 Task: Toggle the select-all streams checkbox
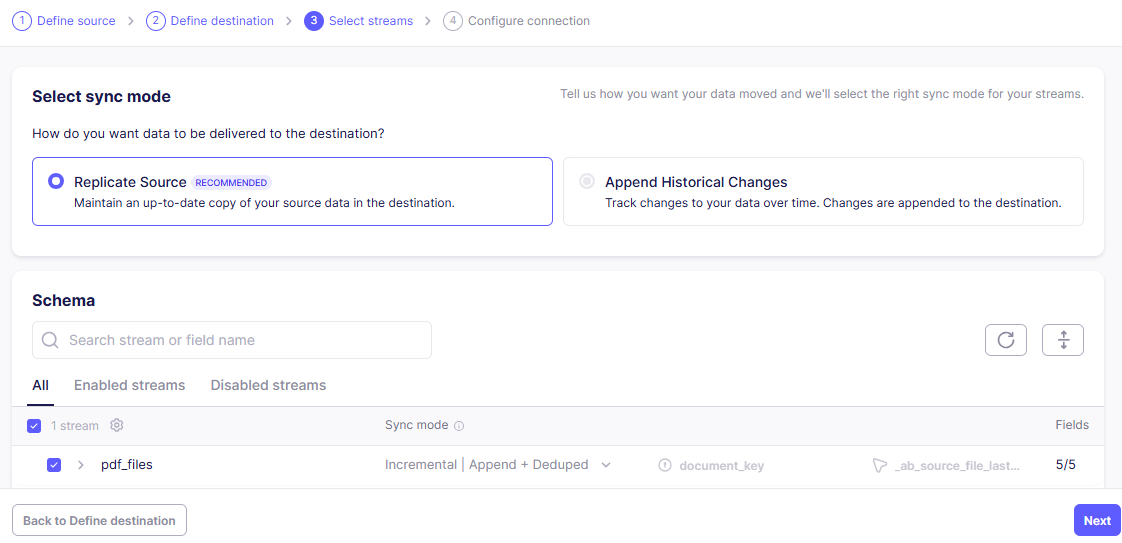[x=34, y=426]
